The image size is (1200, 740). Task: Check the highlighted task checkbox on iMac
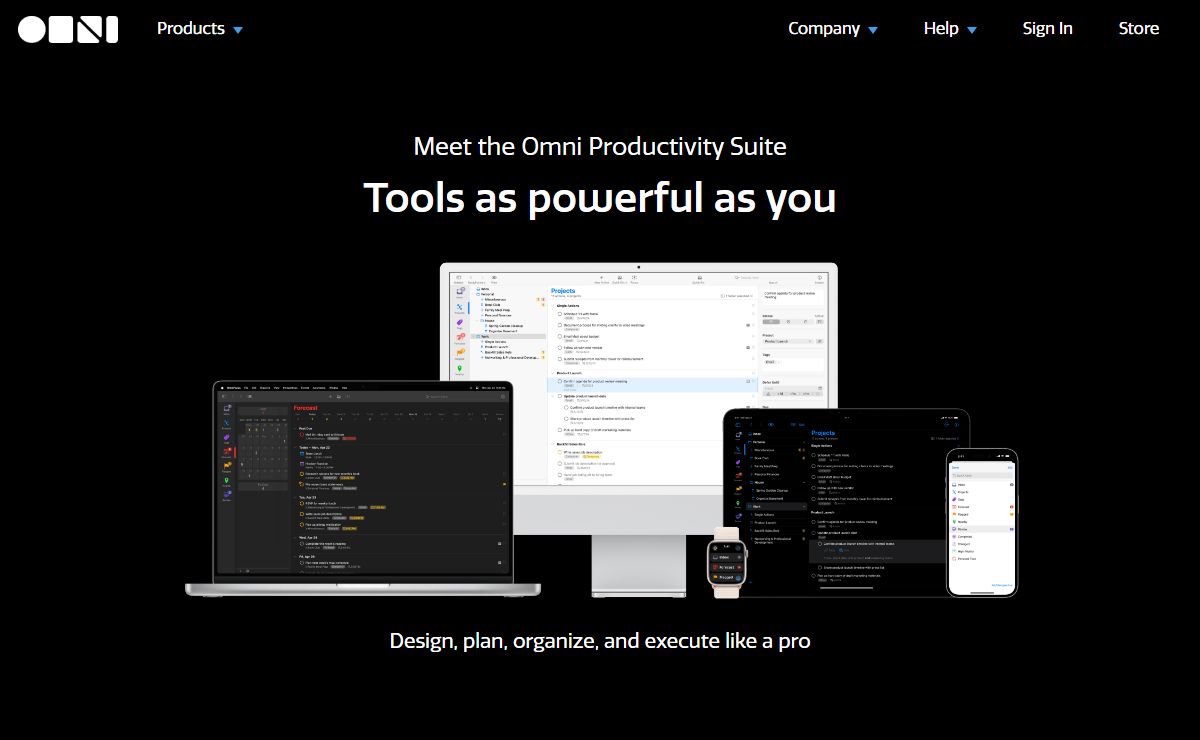point(560,381)
